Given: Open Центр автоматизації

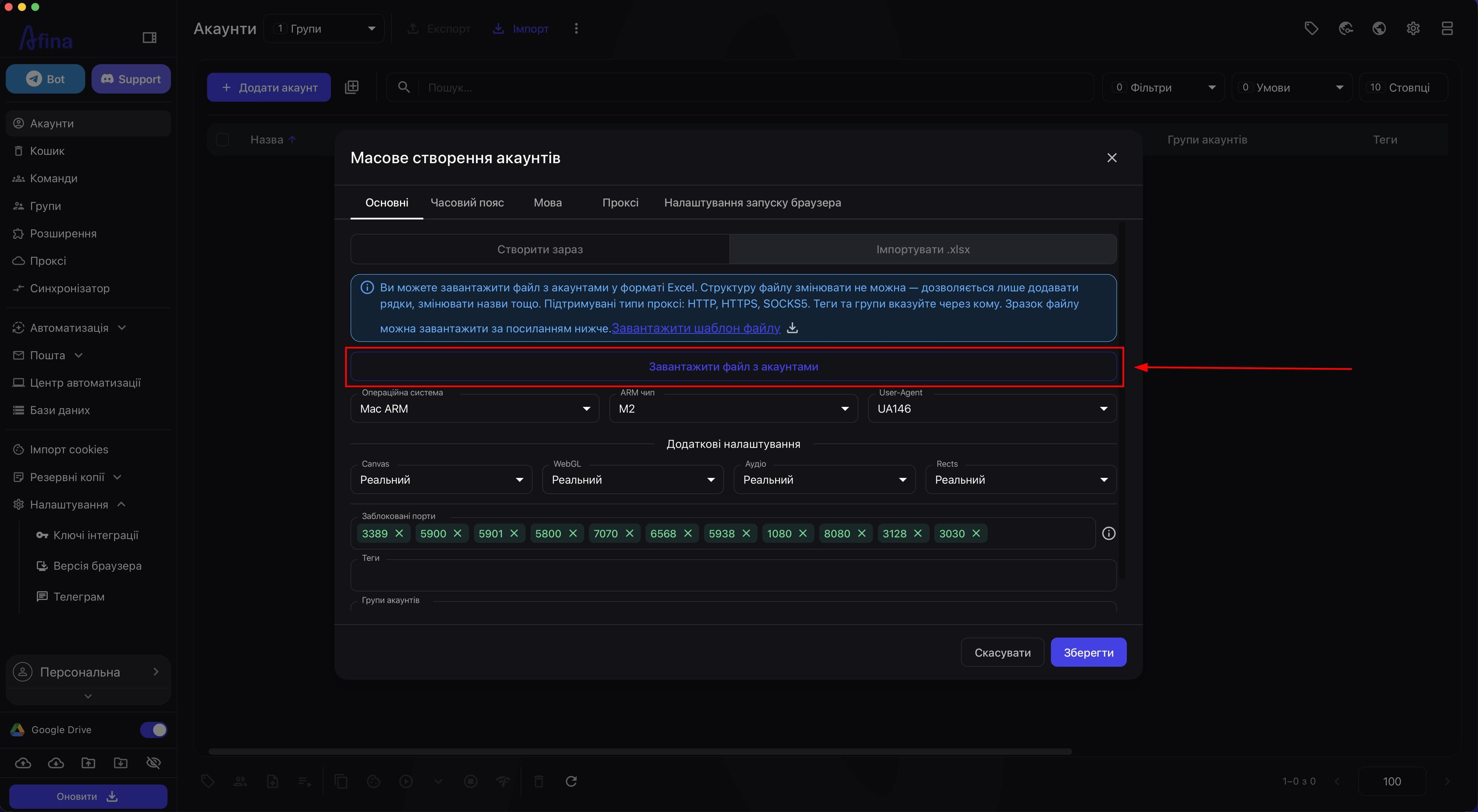Looking at the screenshot, I should (89, 383).
